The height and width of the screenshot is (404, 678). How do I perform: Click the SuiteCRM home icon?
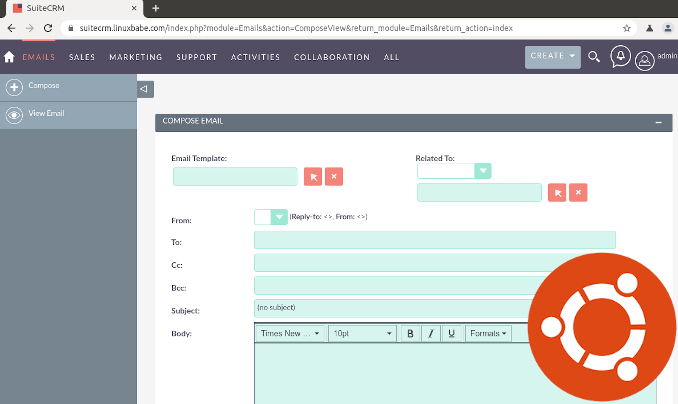coord(10,57)
